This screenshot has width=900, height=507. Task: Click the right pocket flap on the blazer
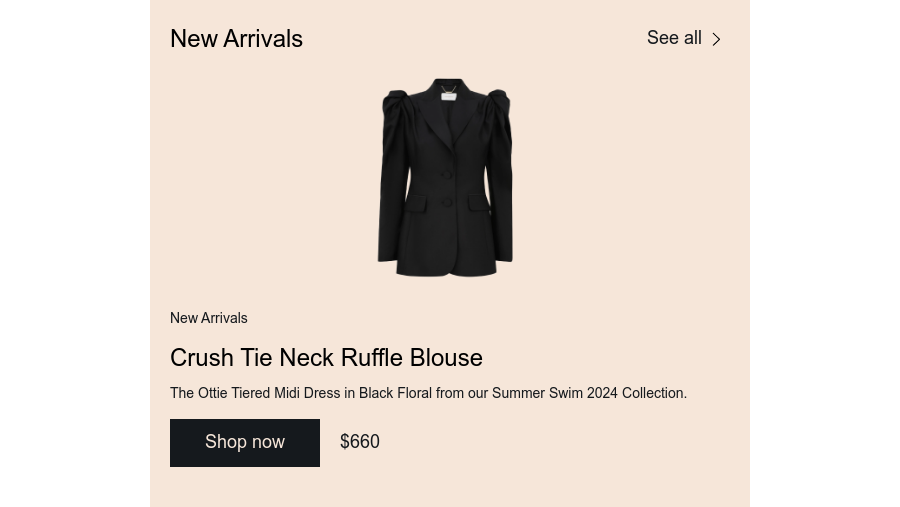coord(479,202)
